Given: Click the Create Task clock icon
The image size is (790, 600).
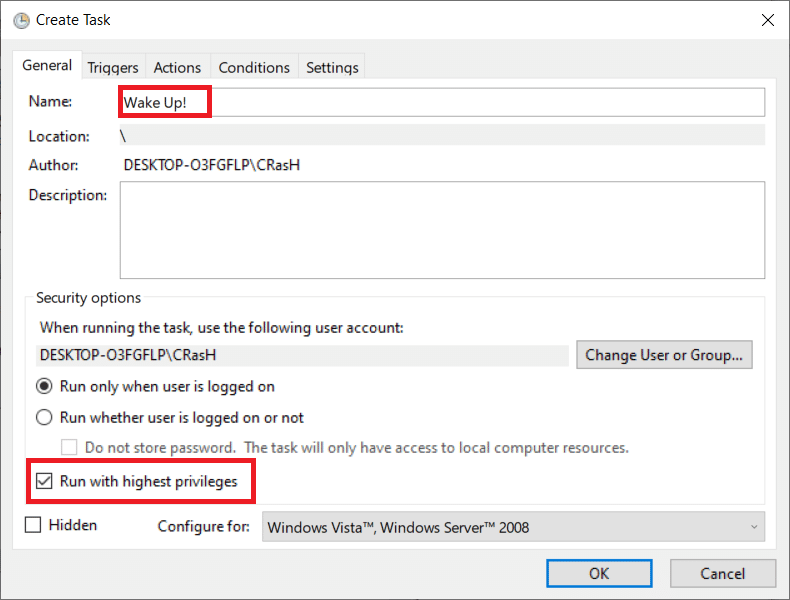Looking at the screenshot, I should point(21,21).
